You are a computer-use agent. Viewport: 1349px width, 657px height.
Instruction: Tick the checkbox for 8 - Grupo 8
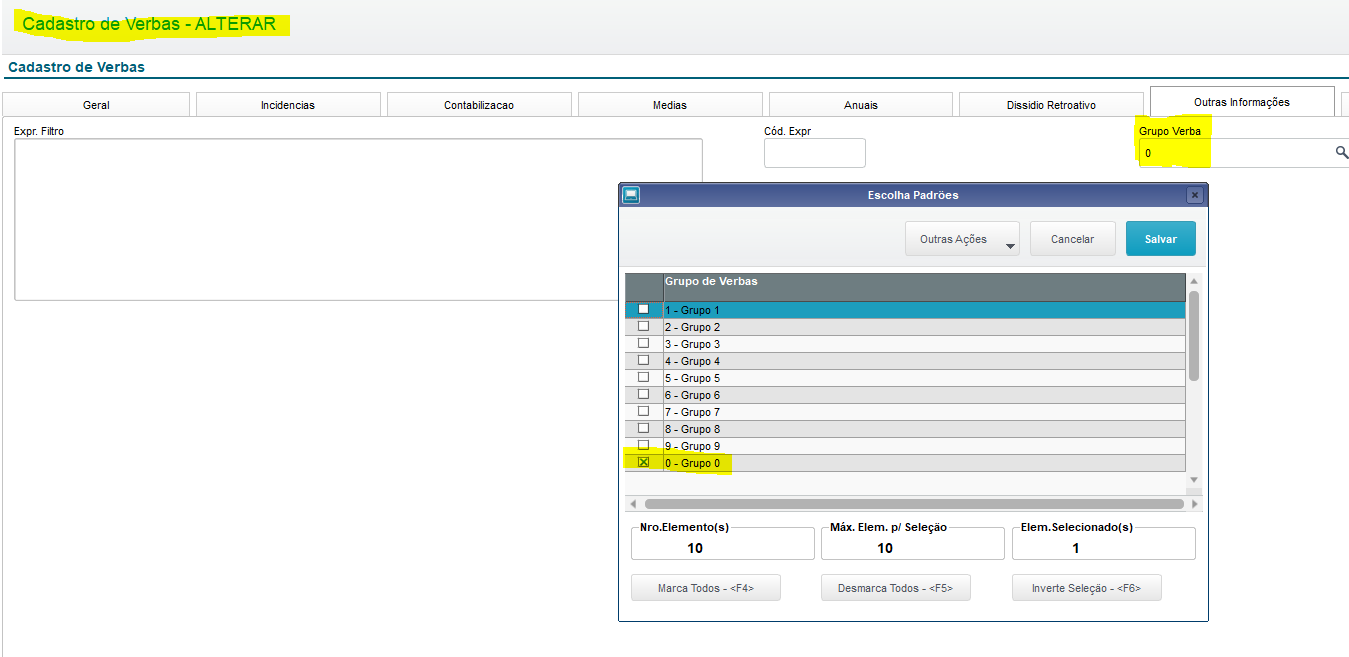point(643,429)
